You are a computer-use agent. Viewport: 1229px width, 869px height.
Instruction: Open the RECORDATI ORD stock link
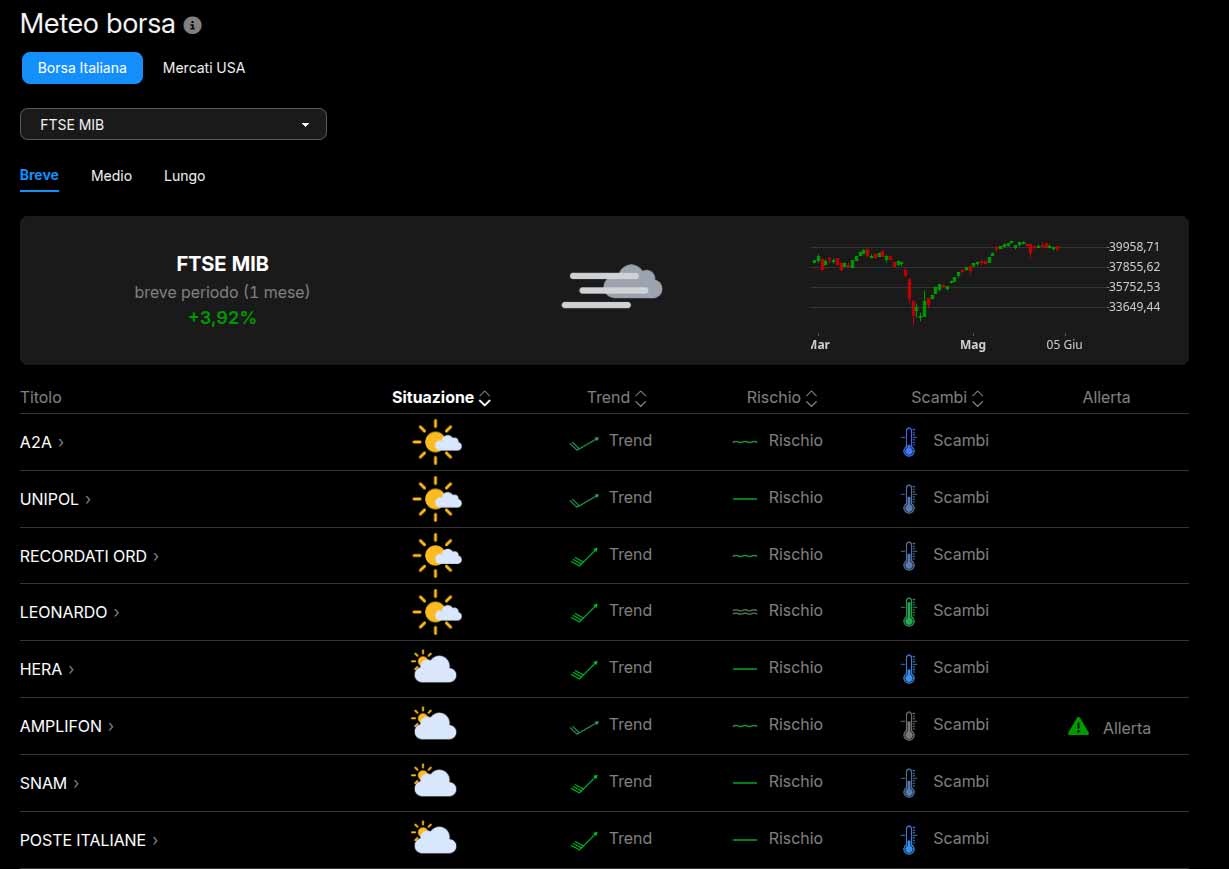(x=83, y=556)
